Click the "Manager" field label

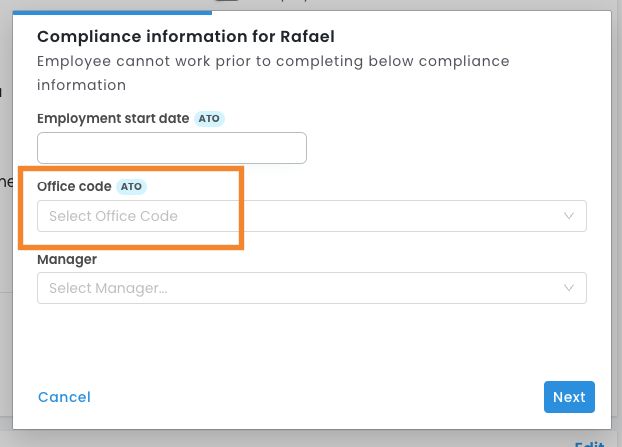click(67, 259)
